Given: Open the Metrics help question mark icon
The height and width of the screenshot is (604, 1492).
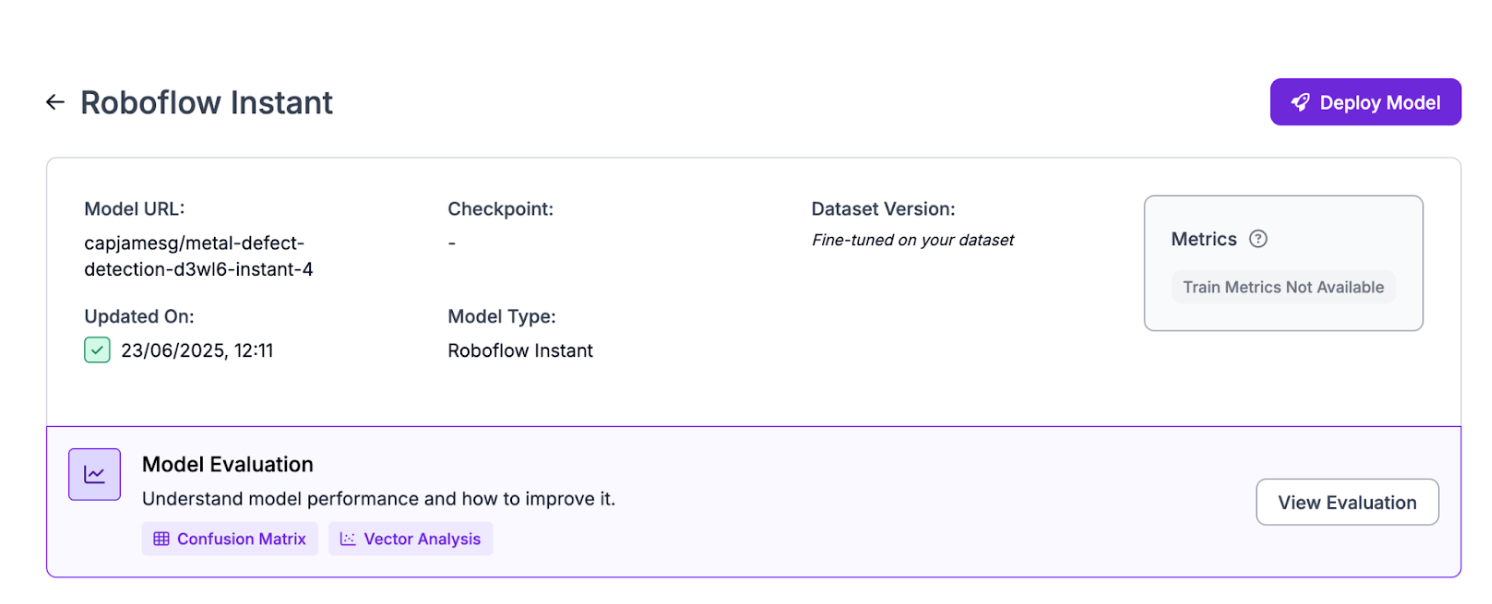Looking at the screenshot, I should tap(1259, 239).
